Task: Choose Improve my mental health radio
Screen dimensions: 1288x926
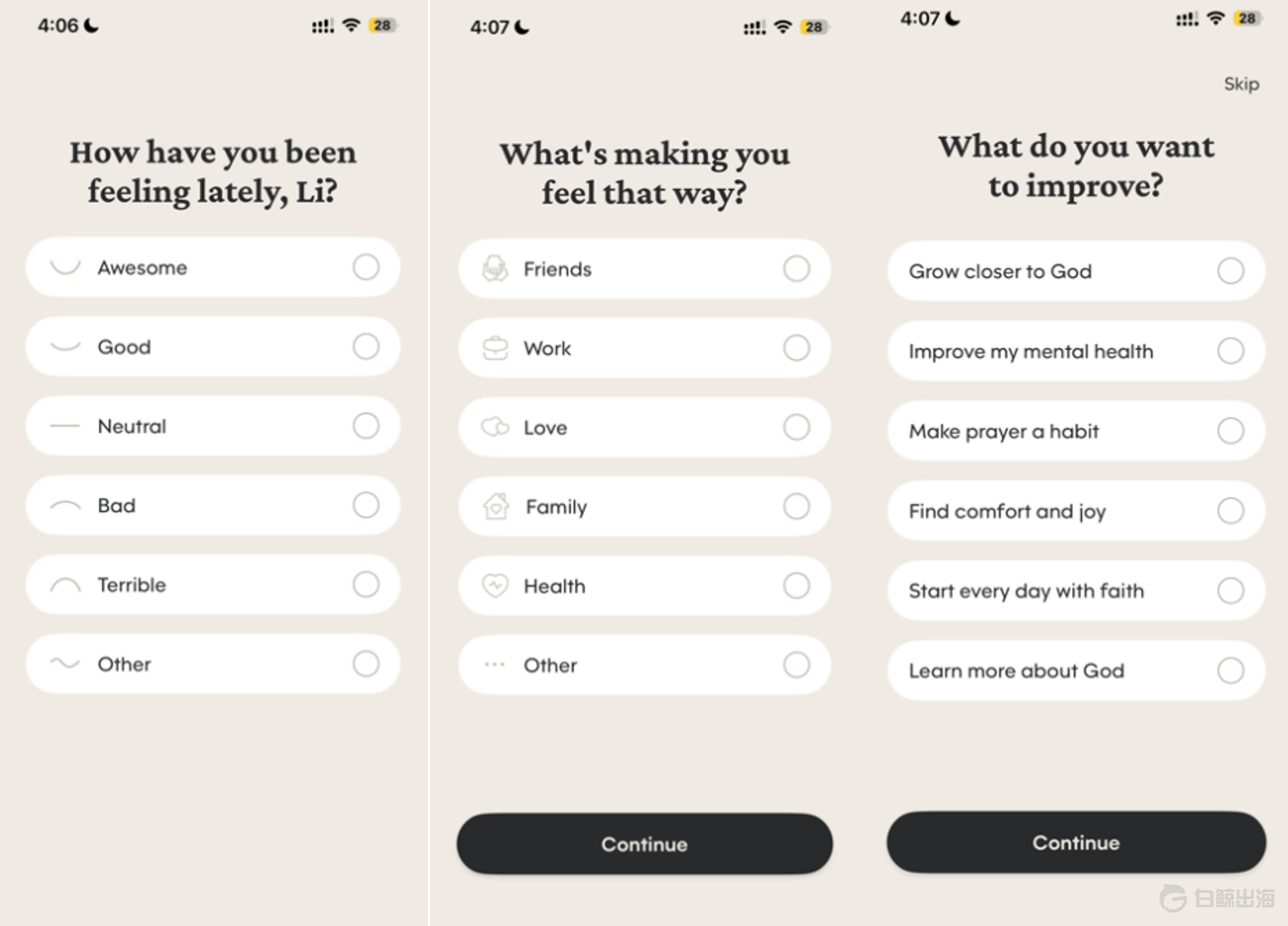Action: coord(1230,351)
